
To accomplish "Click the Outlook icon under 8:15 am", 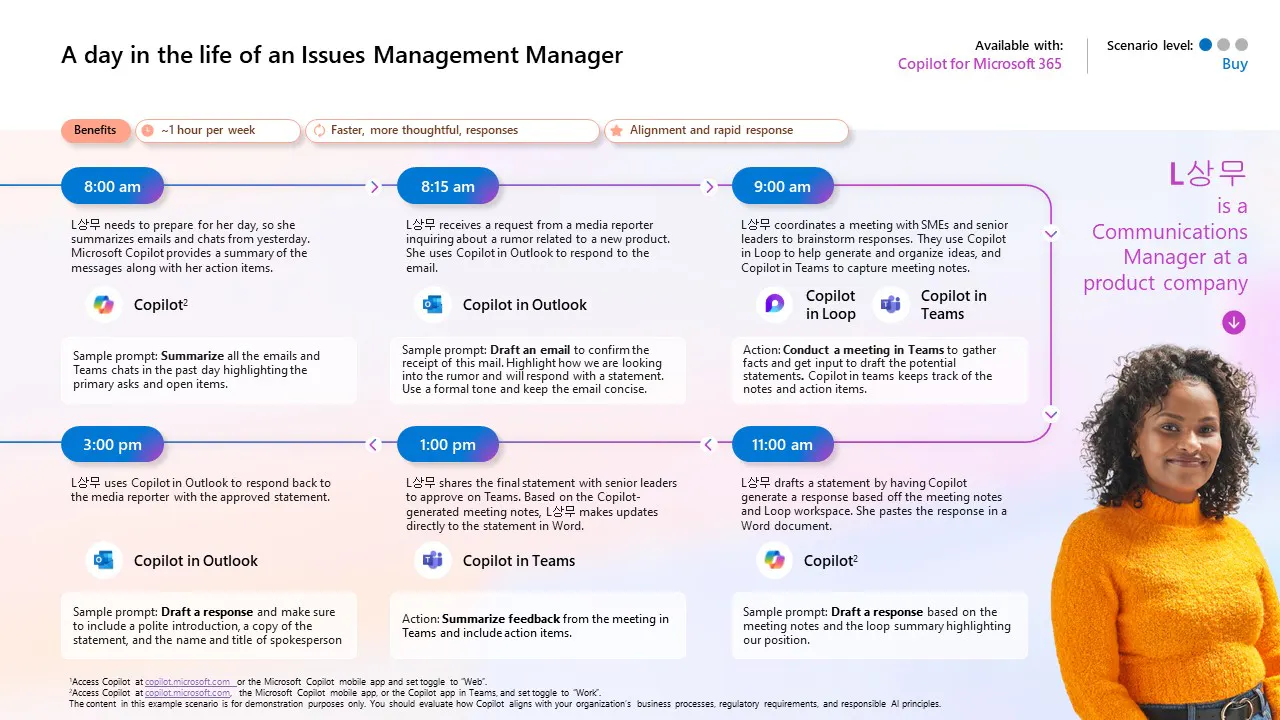I will pos(433,305).
